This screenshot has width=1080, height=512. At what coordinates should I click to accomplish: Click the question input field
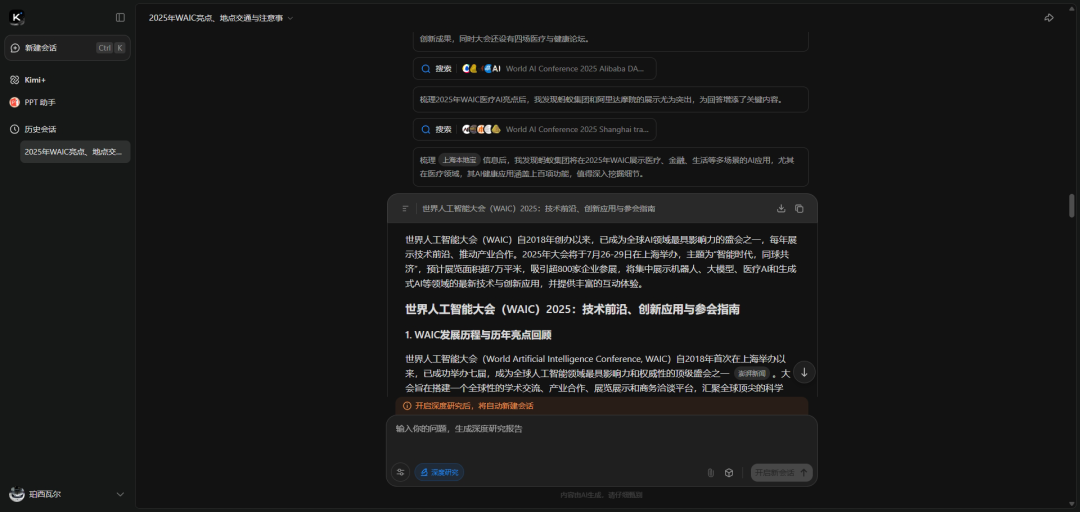(x=602, y=437)
